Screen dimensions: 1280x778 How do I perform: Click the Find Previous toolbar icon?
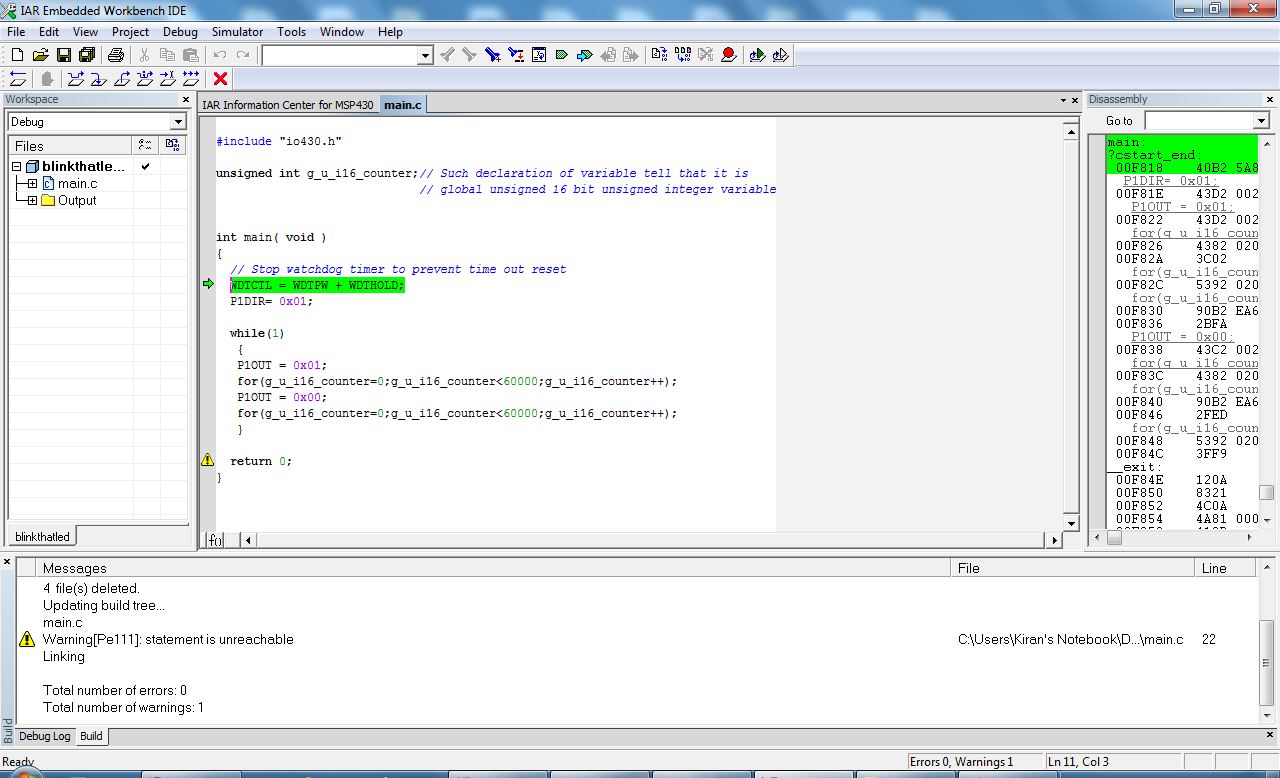click(x=448, y=55)
